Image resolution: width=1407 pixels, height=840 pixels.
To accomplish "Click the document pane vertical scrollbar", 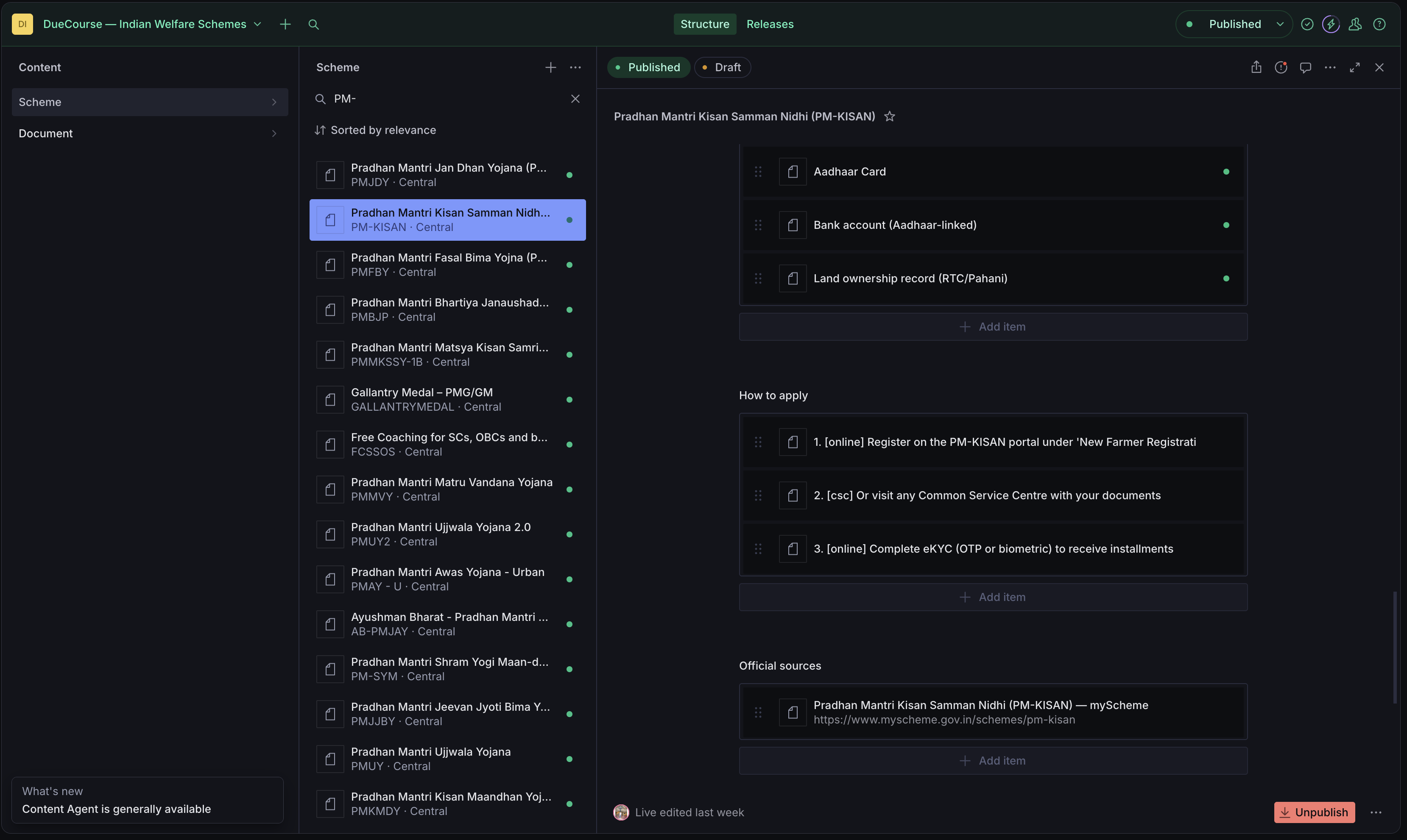I will 1395,648.
